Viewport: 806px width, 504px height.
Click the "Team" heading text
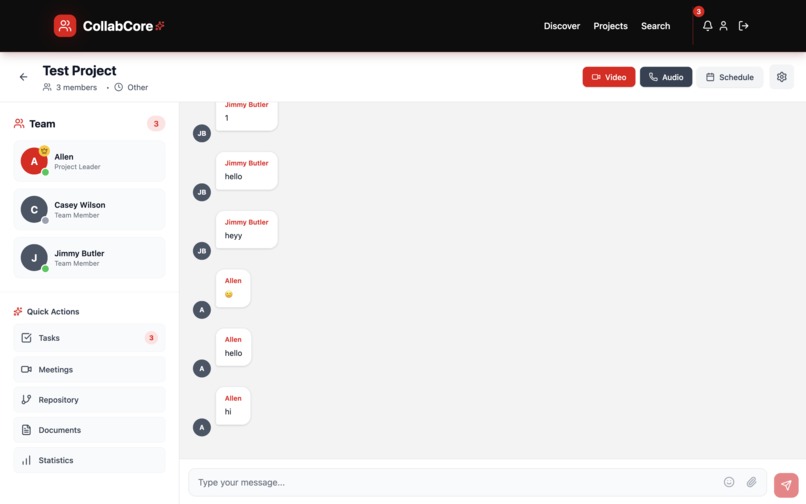(42, 124)
